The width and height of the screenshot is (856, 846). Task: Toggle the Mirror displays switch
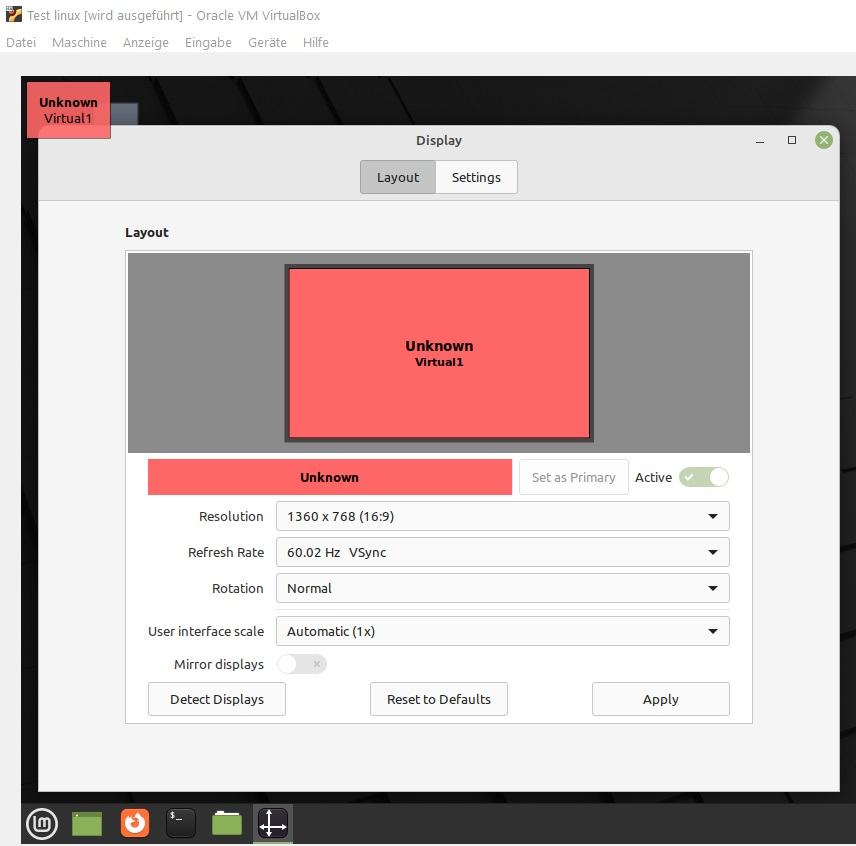click(301, 664)
